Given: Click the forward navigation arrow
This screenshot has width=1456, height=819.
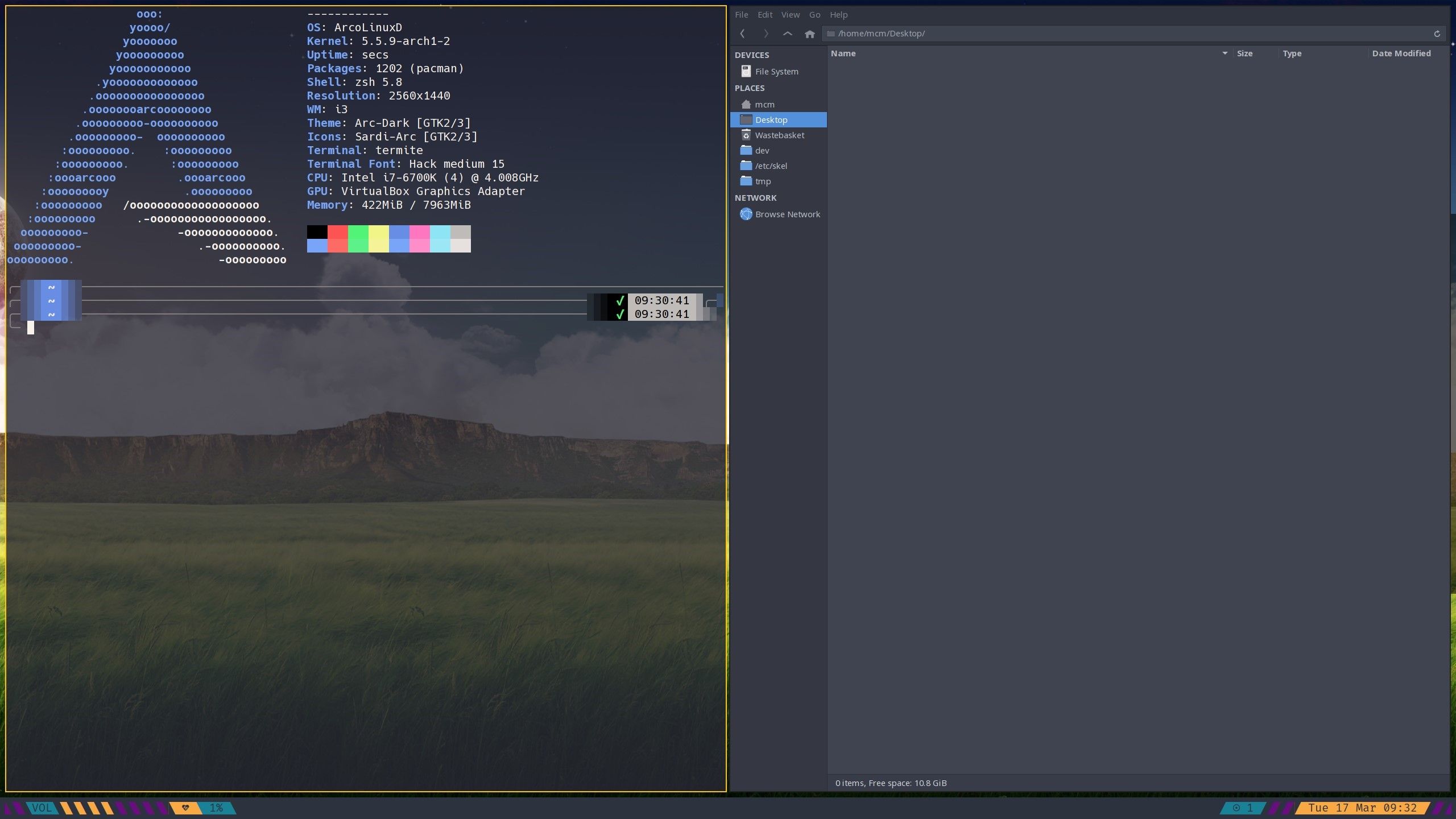Looking at the screenshot, I should 766,34.
